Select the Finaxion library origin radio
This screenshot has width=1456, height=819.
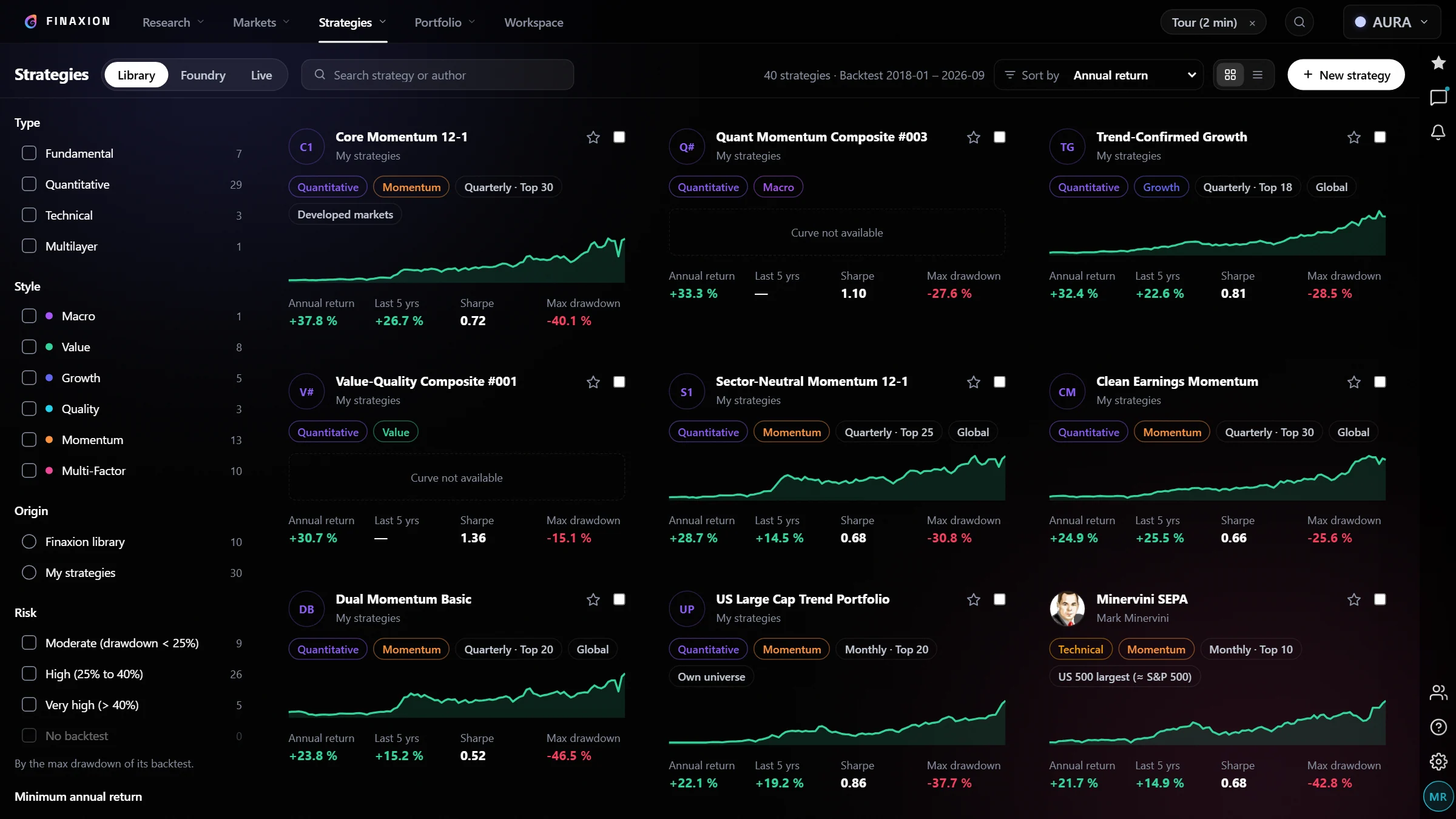pos(29,541)
